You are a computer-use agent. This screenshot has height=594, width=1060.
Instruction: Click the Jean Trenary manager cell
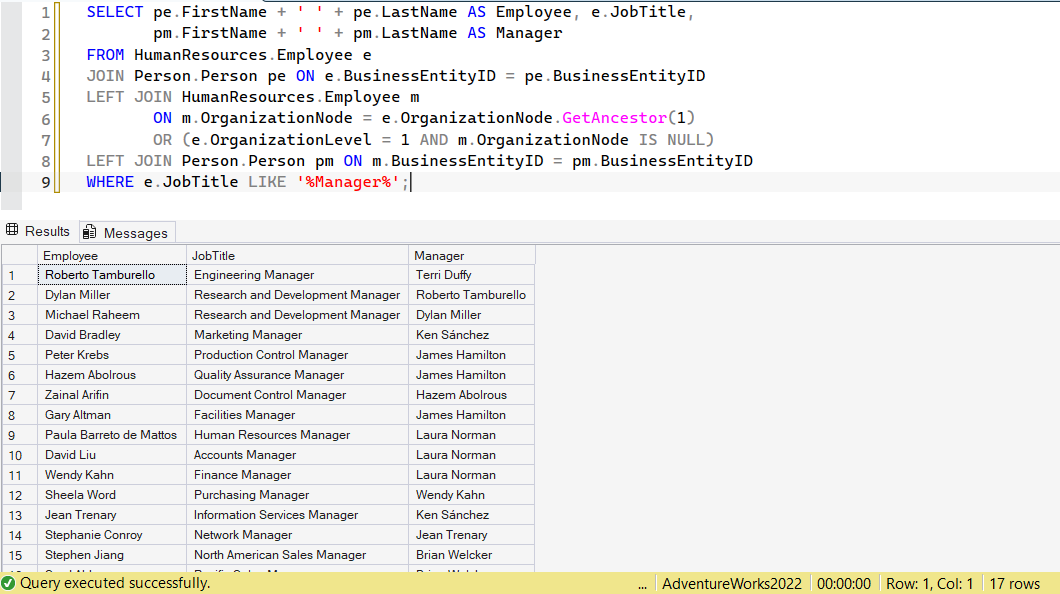[x=472, y=535]
